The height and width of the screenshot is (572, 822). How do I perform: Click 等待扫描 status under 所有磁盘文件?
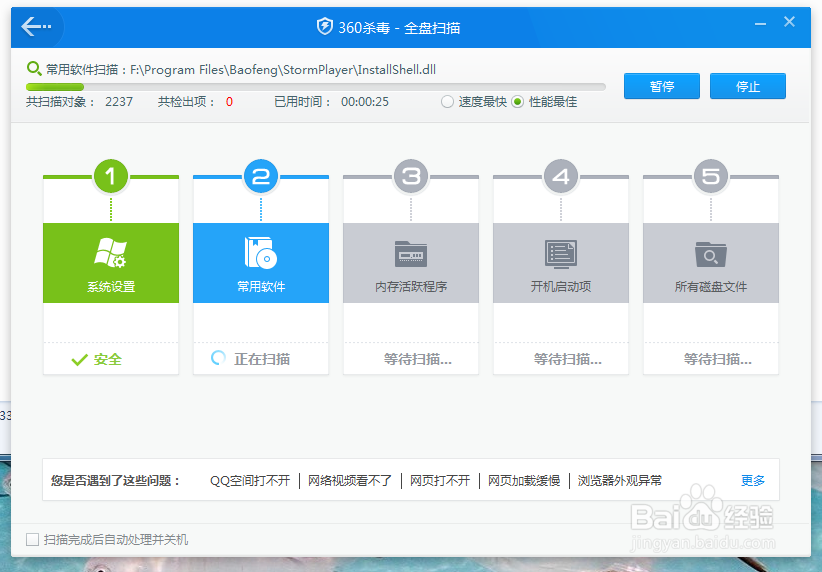tap(717, 359)
